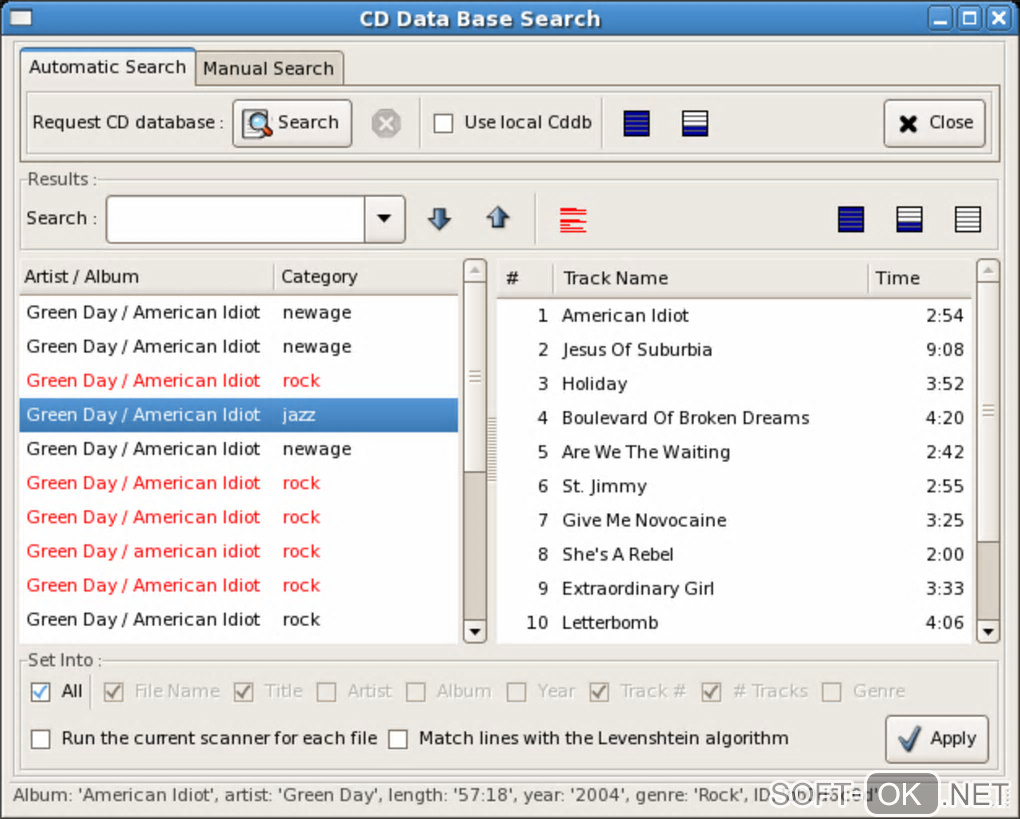Click album list scrollbar up arrow
The width and height of the screenshot is (1020, 819).
(475, 270)
